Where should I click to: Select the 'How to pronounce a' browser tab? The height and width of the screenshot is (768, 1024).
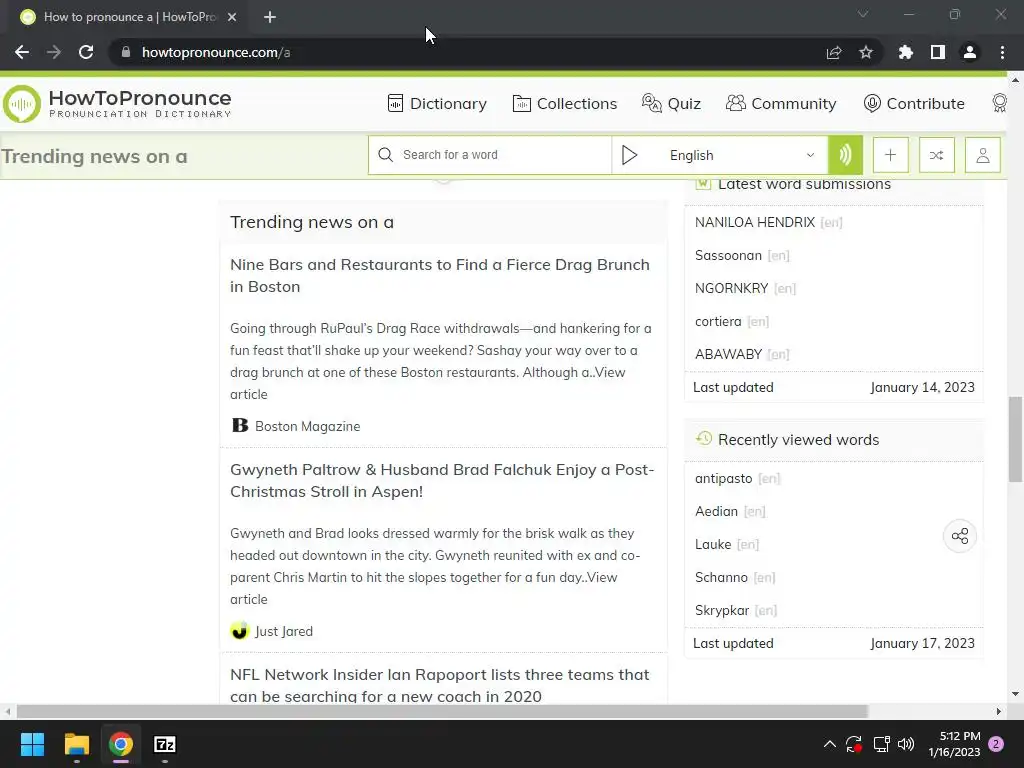(x=129, y=18)
